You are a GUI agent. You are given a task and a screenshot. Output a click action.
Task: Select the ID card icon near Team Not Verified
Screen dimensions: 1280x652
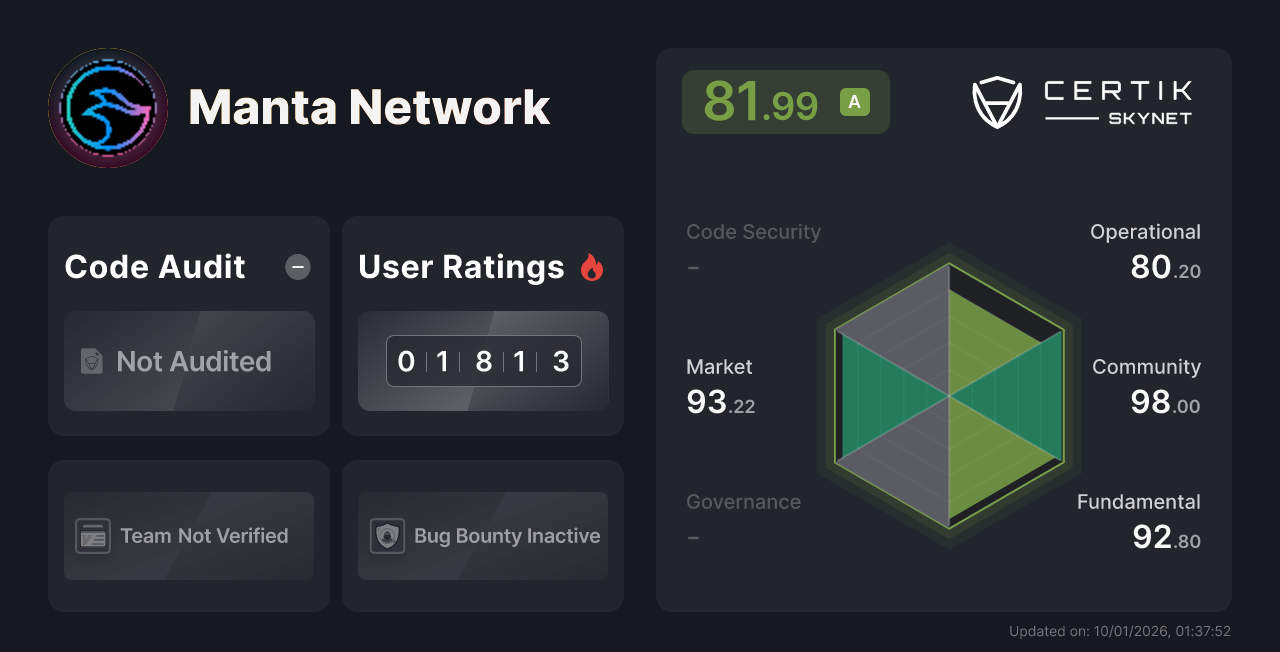[x=93, y=536]
